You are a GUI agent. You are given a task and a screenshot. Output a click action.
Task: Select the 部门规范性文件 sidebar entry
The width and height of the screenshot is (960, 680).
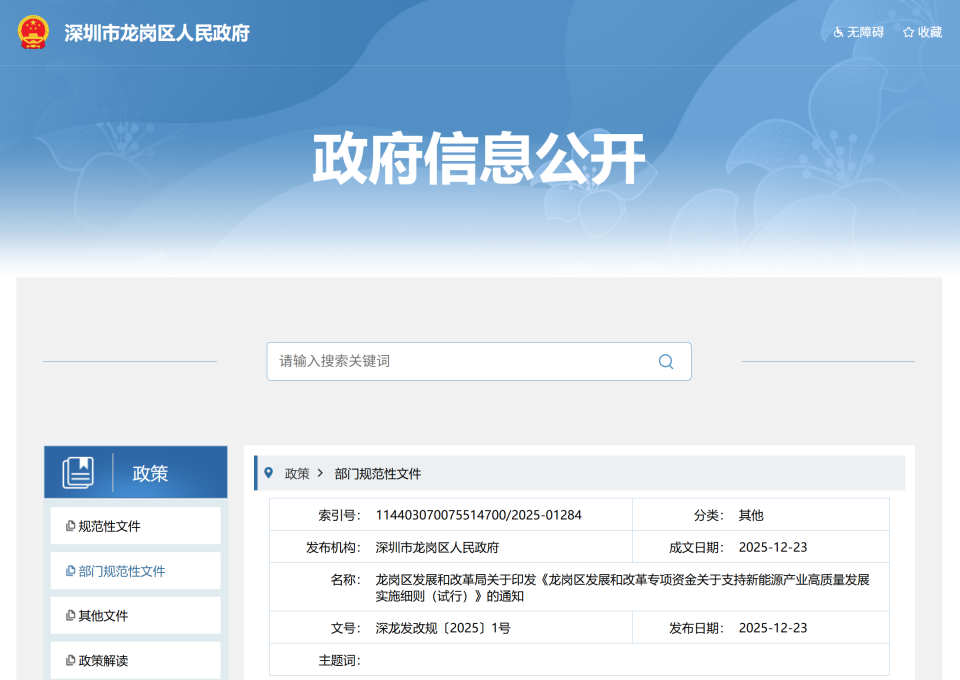point(120,569)
